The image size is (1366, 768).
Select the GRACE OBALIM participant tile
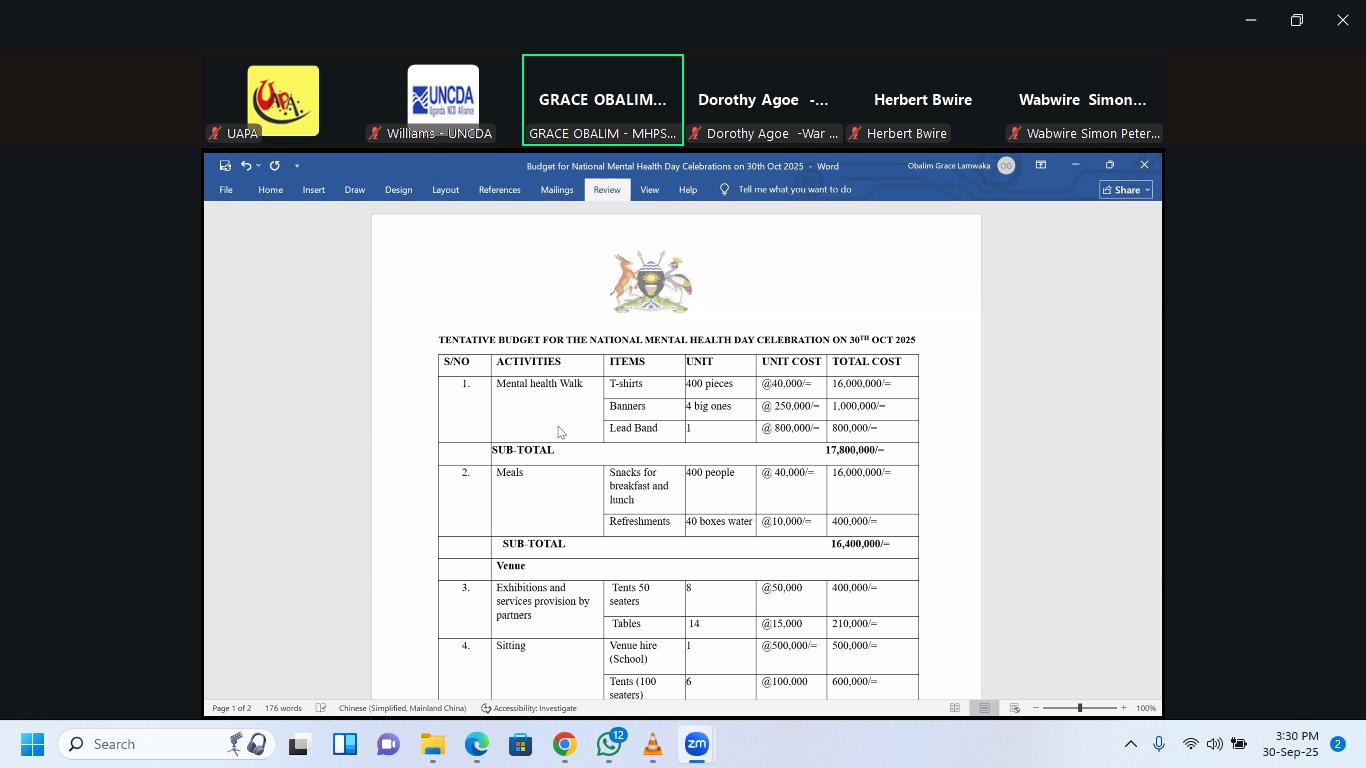coord(603,100)
